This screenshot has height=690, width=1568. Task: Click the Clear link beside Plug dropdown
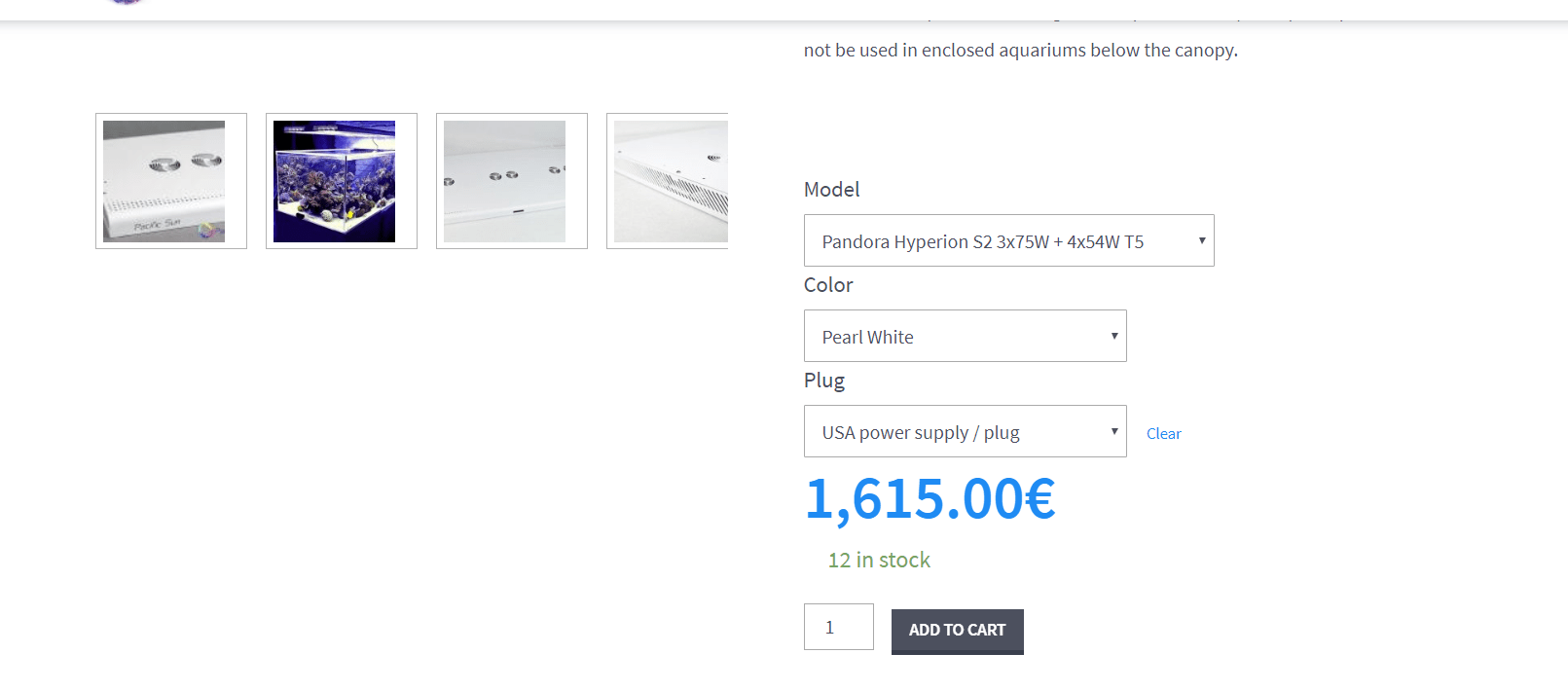[1163, 434]
